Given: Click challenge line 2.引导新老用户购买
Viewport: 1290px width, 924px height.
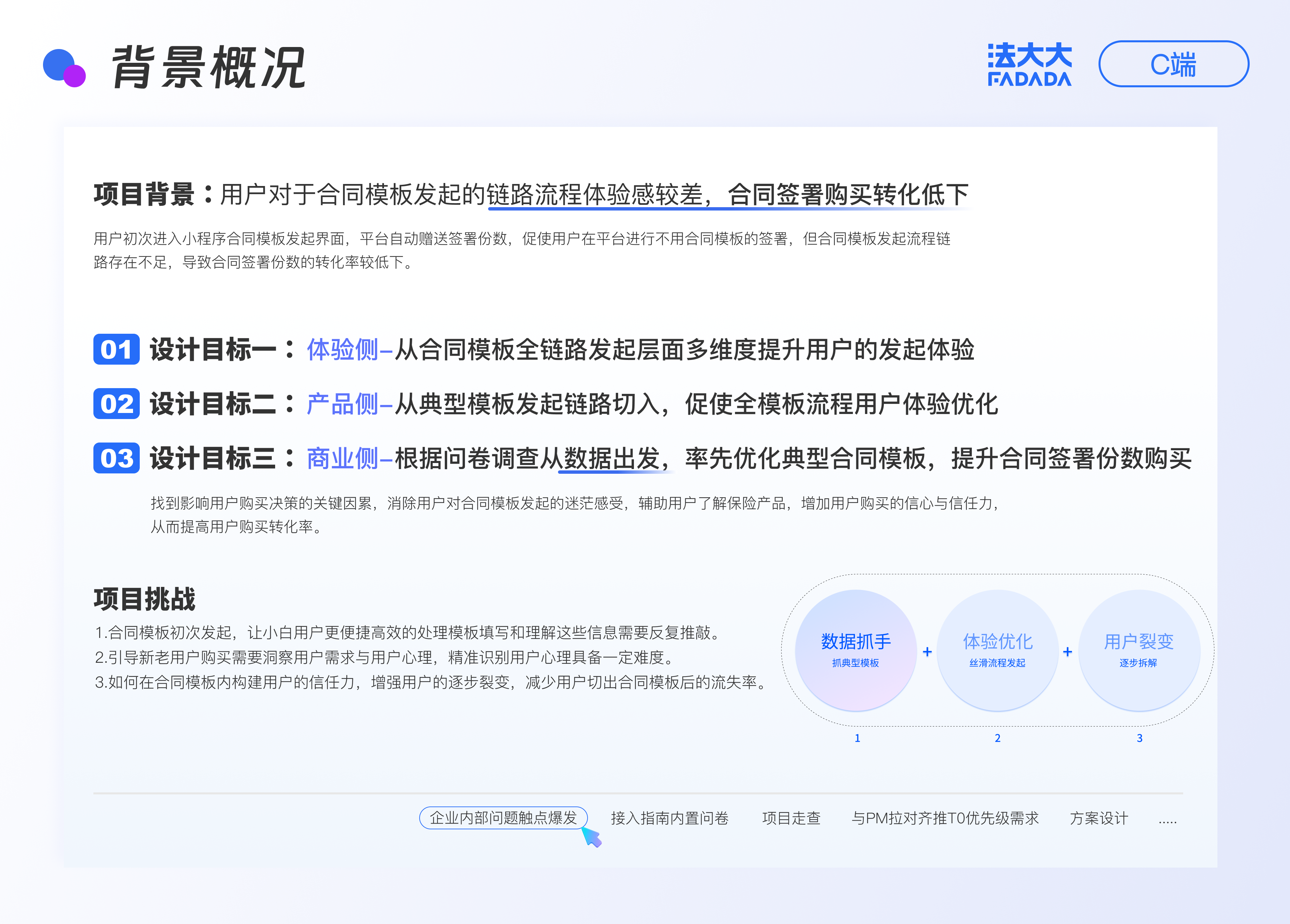Looking at the screenshot, I should coord(385,658).
